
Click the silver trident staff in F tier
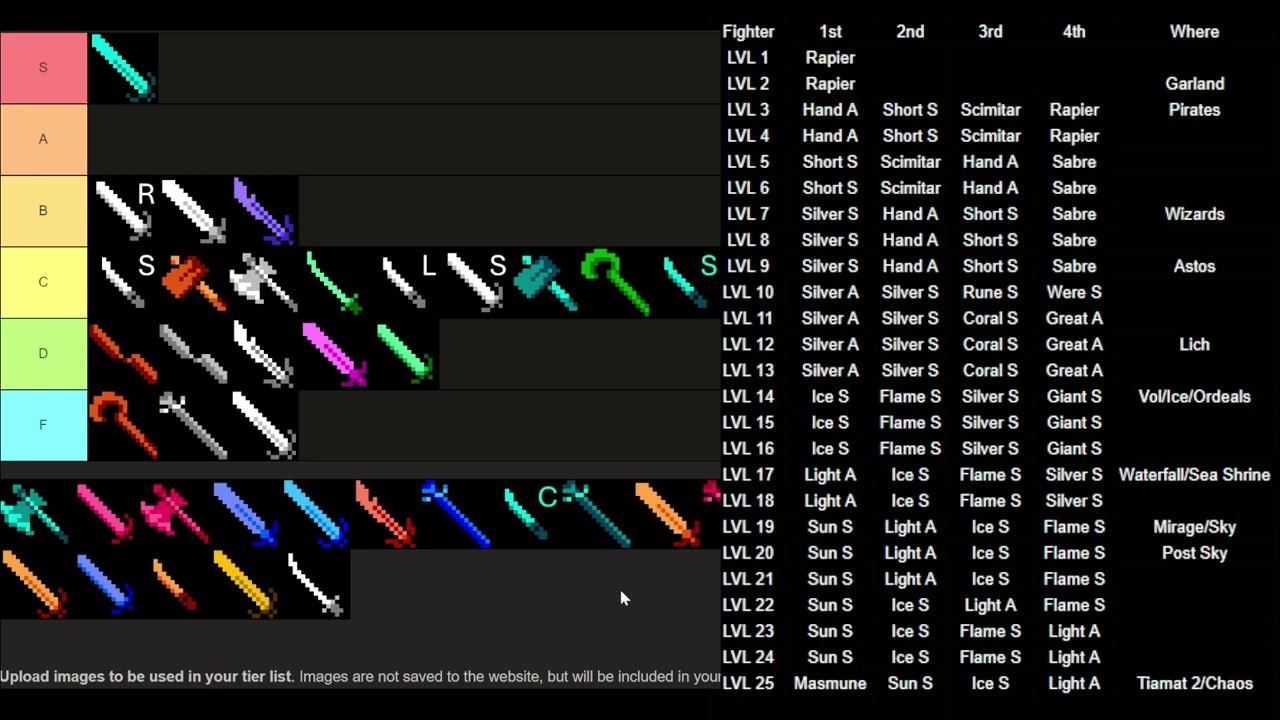(193, 425)
